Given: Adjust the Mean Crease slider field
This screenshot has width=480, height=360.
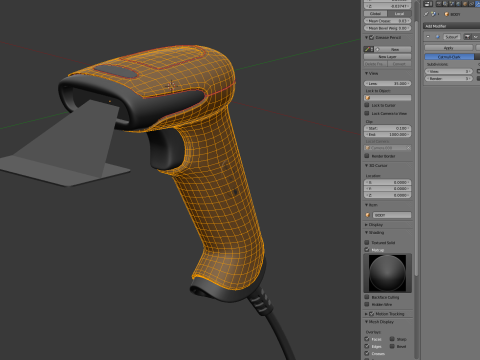Looking at the screenshot, I should coord(387,21).
